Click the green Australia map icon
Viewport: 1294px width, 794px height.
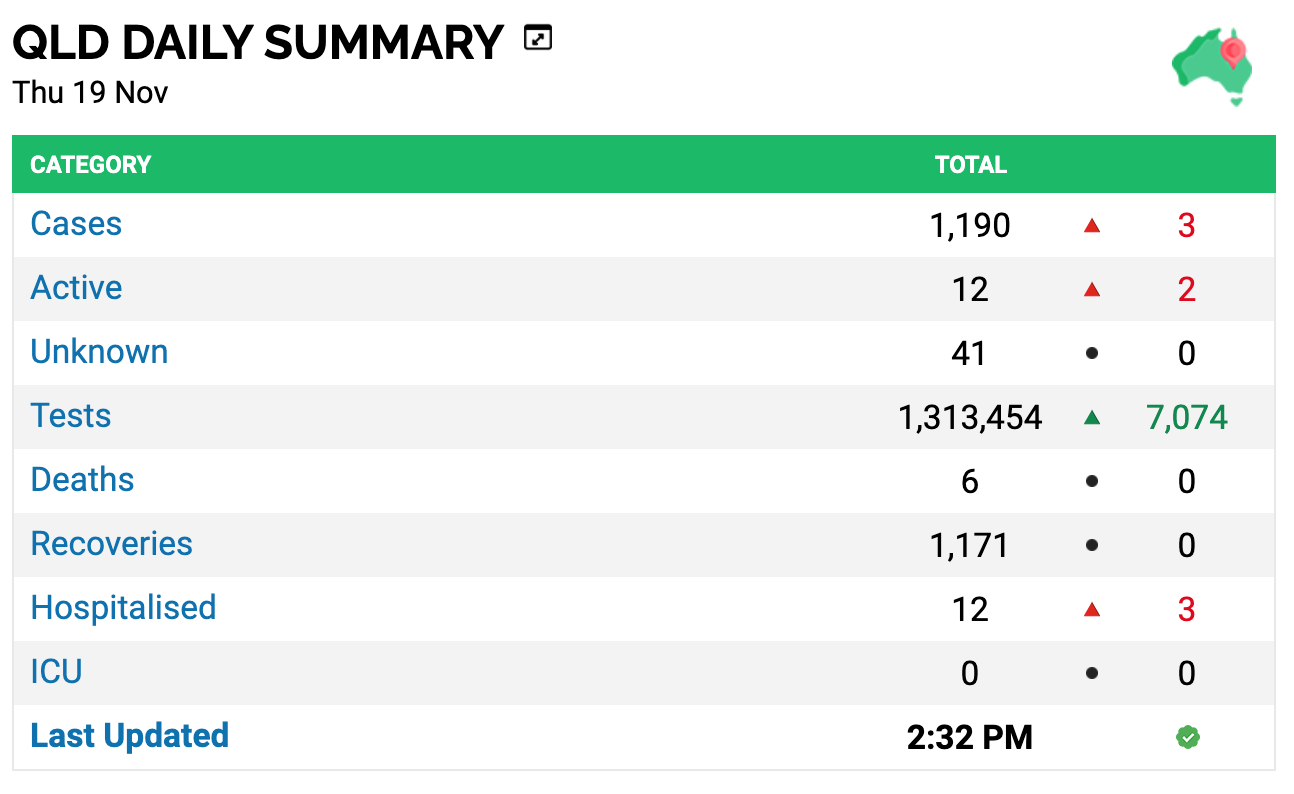tap(1213, 67)
